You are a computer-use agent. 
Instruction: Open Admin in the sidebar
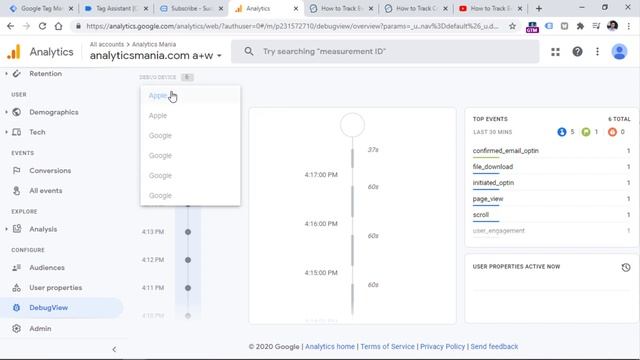[x=40, y=329]
